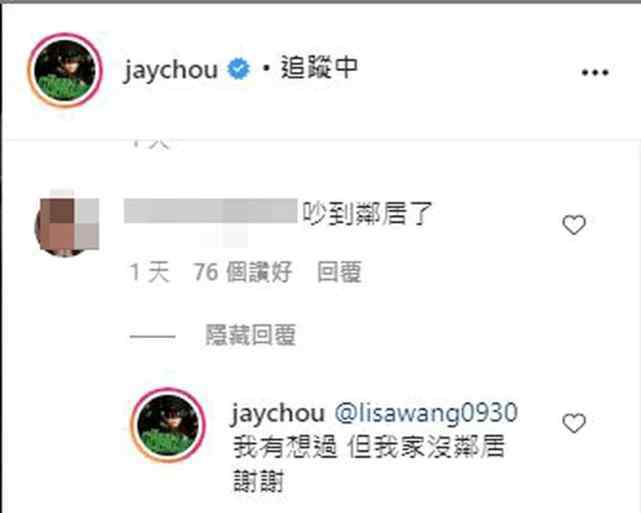Click the line beside 隱藏回覆

click(152, 337)
